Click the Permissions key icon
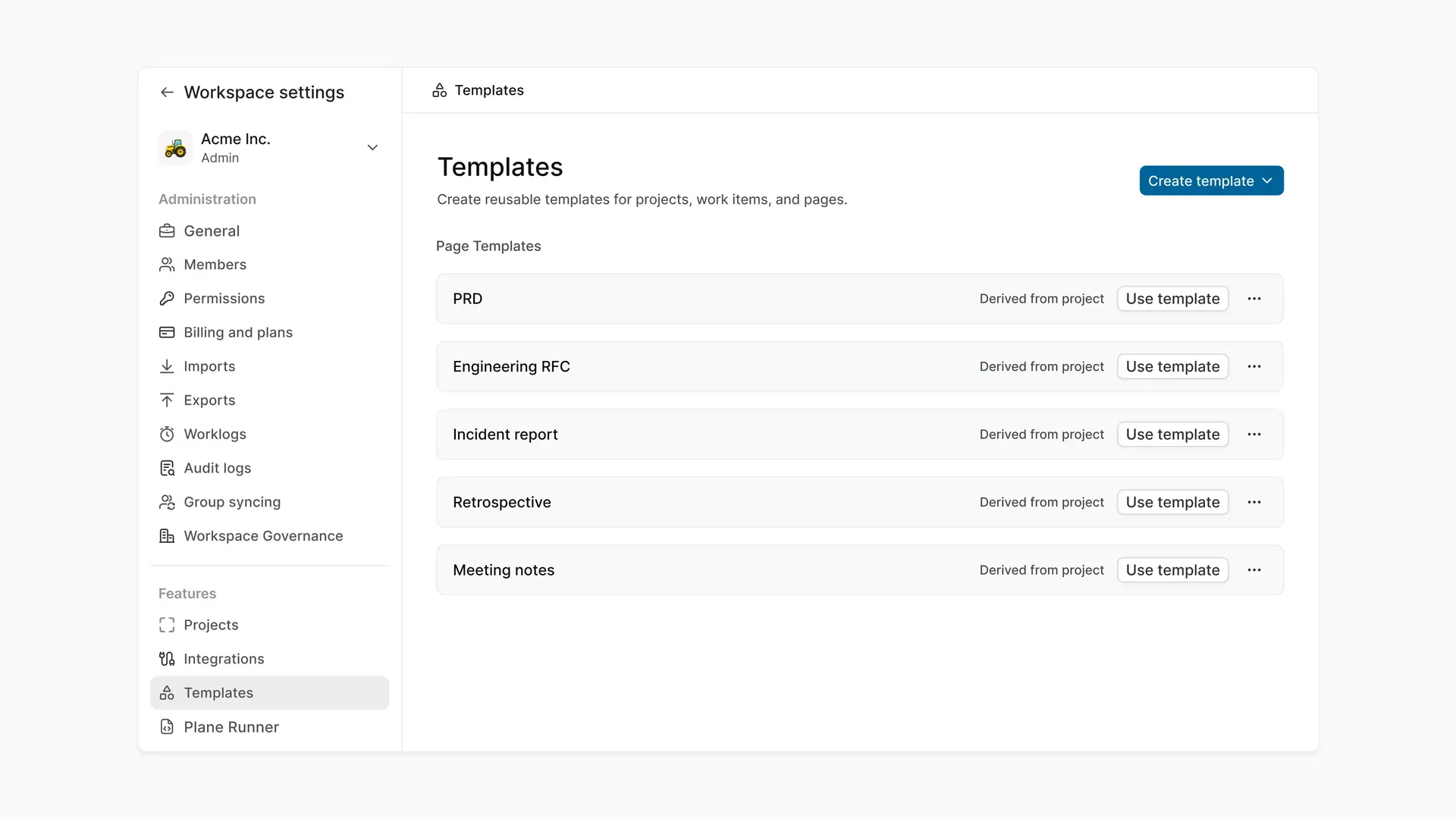This screenshot has height=819, width=1456. (x=167, y=299)
